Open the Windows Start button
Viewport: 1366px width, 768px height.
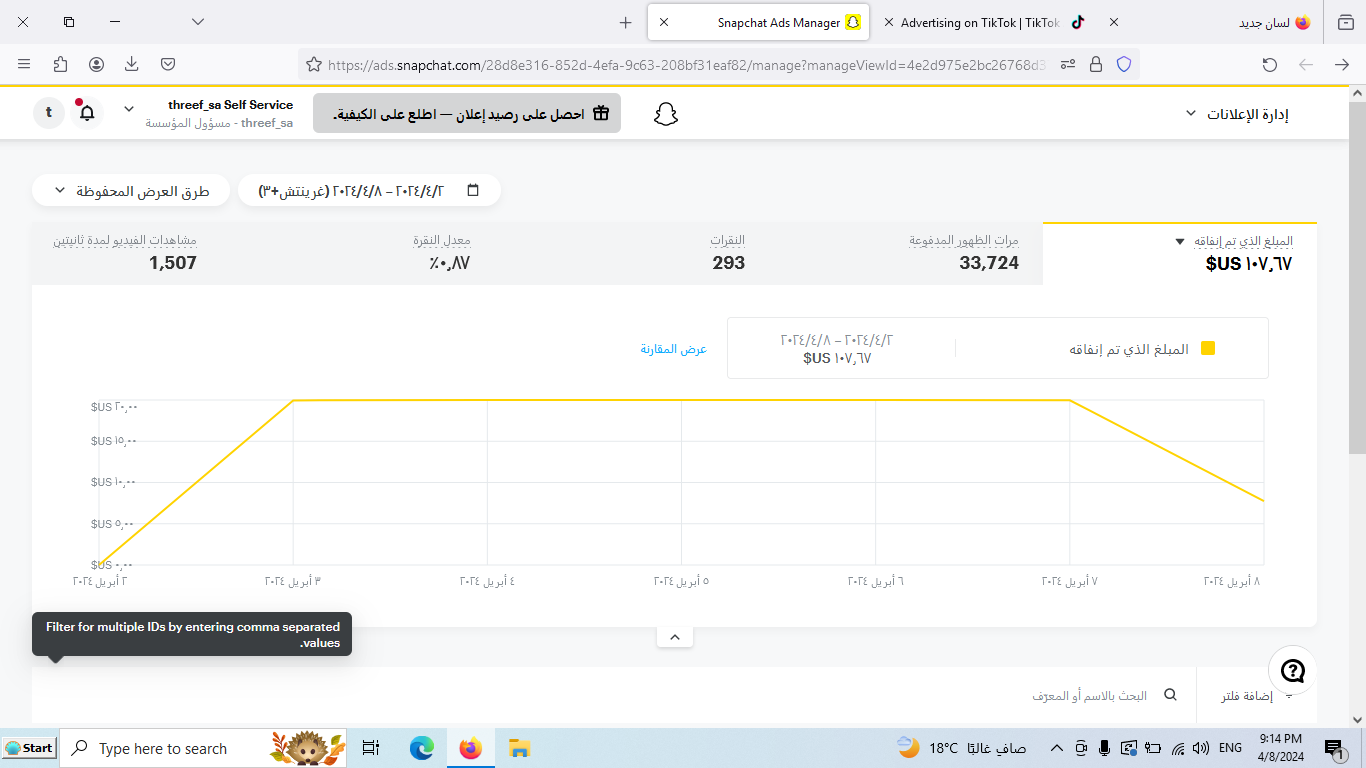[x=29, y=748]
